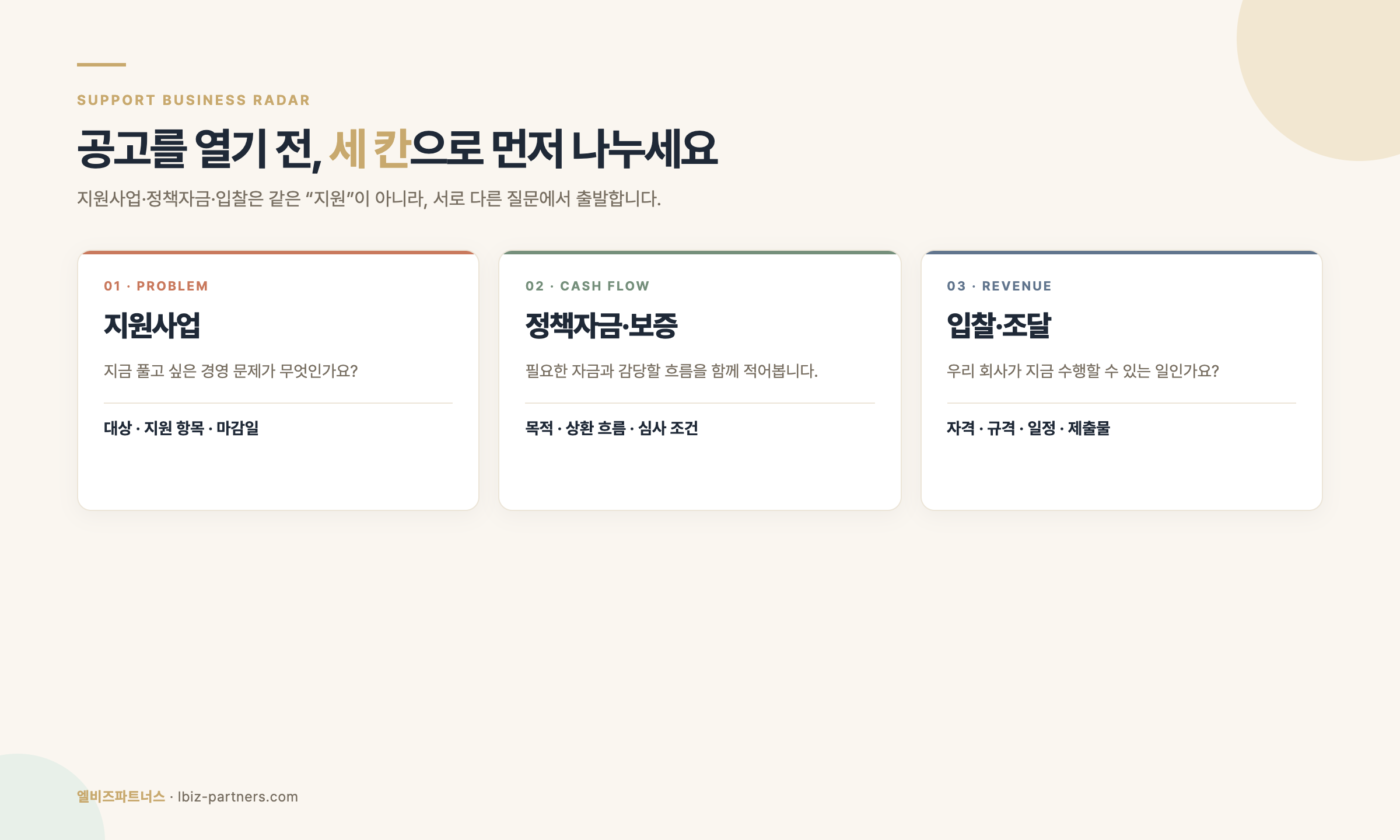Viewport: 1400px width, 840px height.
Task: Click the SUPPORT BUSINESS RADAR eyebrow text
Action: 194,100
